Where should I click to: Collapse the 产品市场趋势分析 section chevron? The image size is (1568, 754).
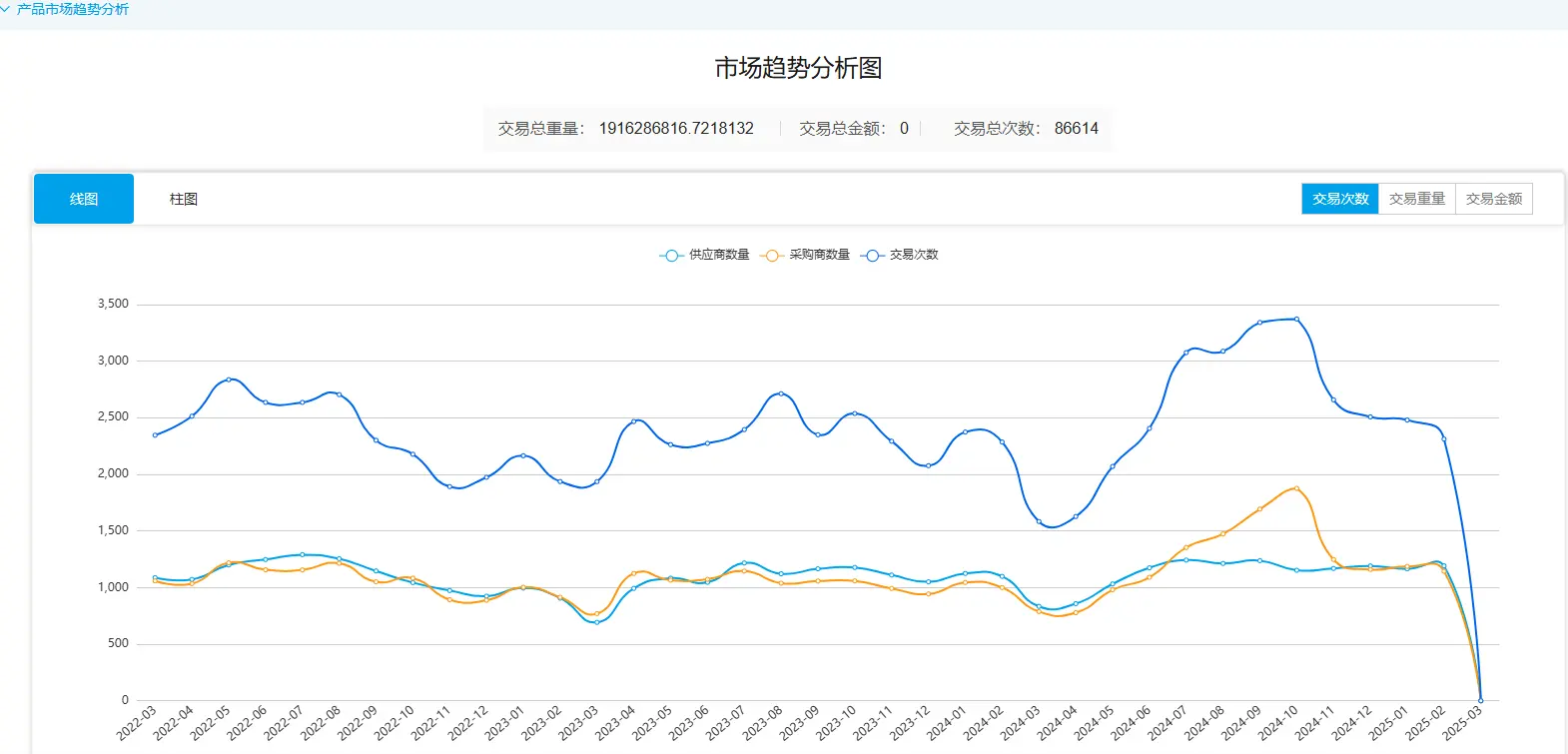coord(6,9)
